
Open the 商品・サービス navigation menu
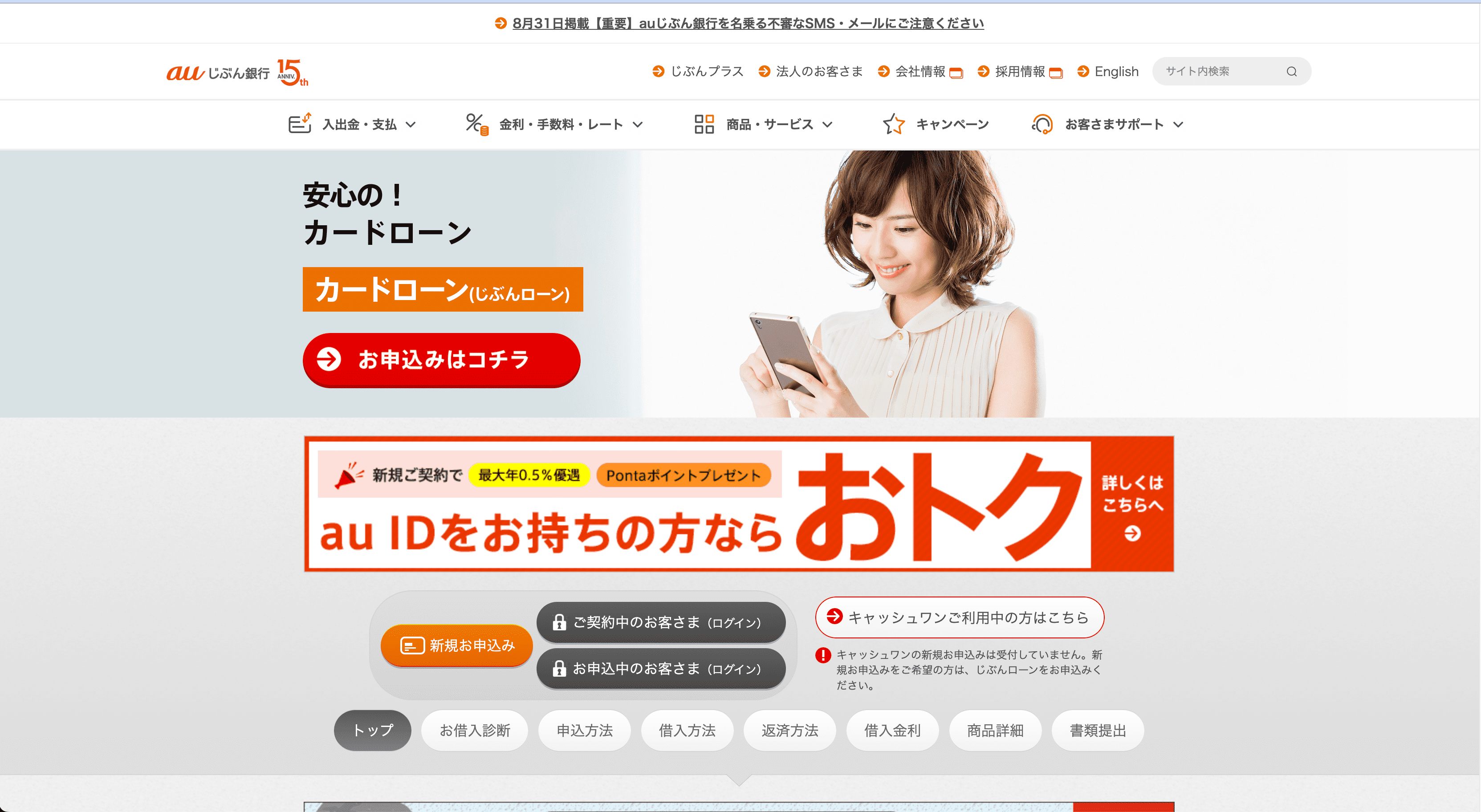tap(764, 124)
